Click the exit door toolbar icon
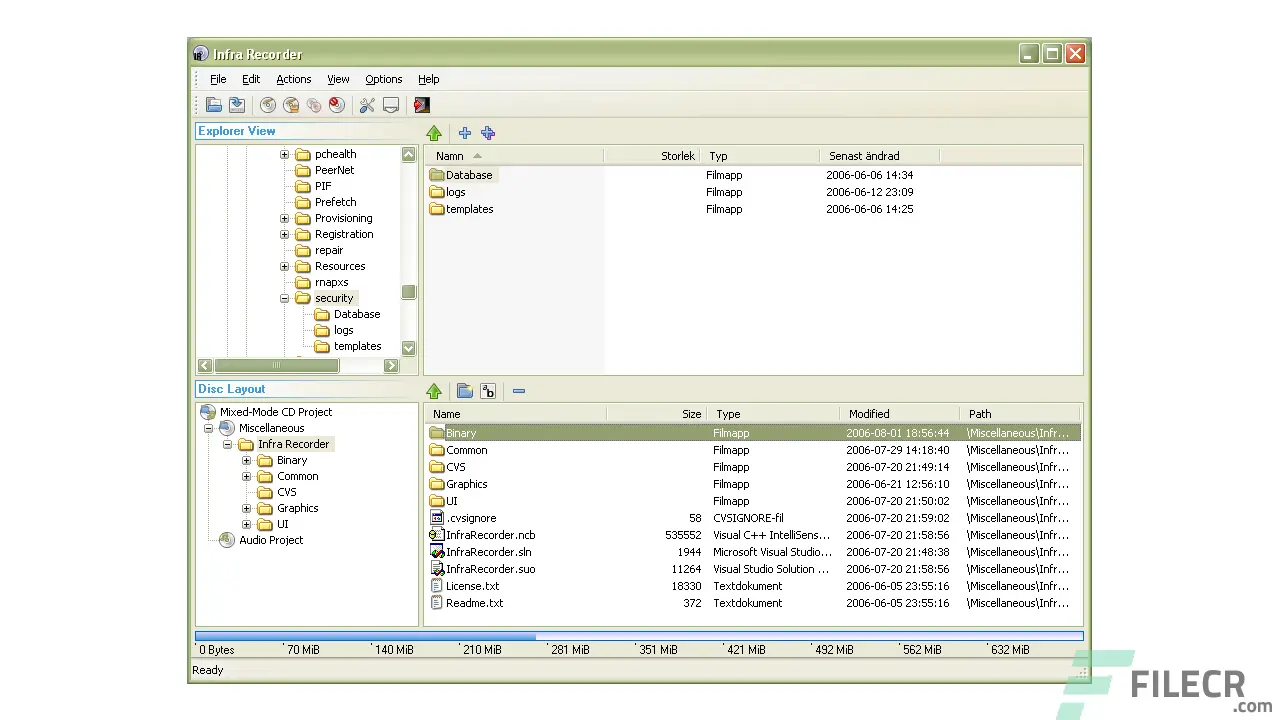1280x720 pixels. 422,105
